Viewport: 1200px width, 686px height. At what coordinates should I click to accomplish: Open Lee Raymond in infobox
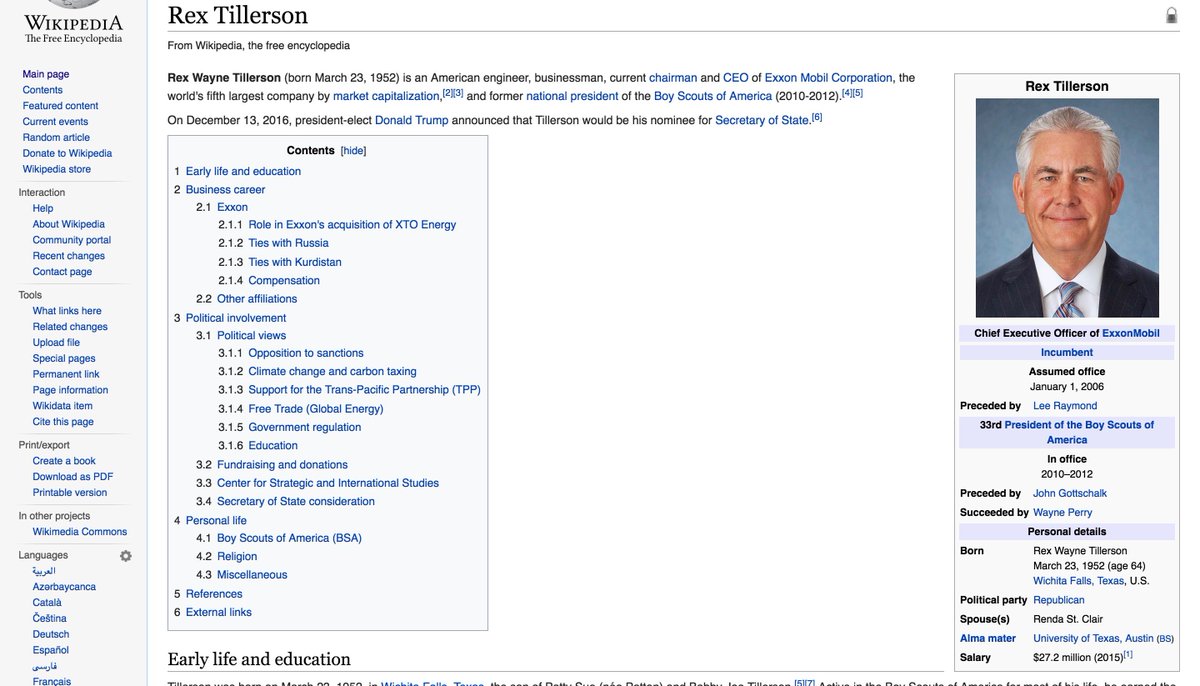pyautogui.click(x=1065, y=406)
